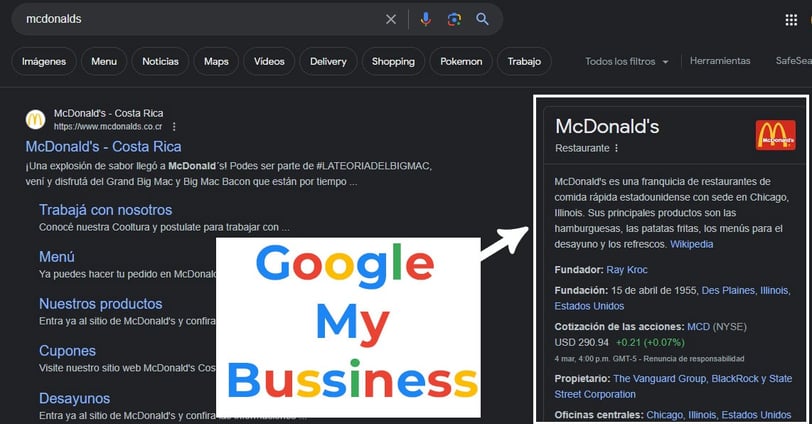Follow the Wikipedia link in the description
This screenshot has width=812, height=424.
pos(691,244)
